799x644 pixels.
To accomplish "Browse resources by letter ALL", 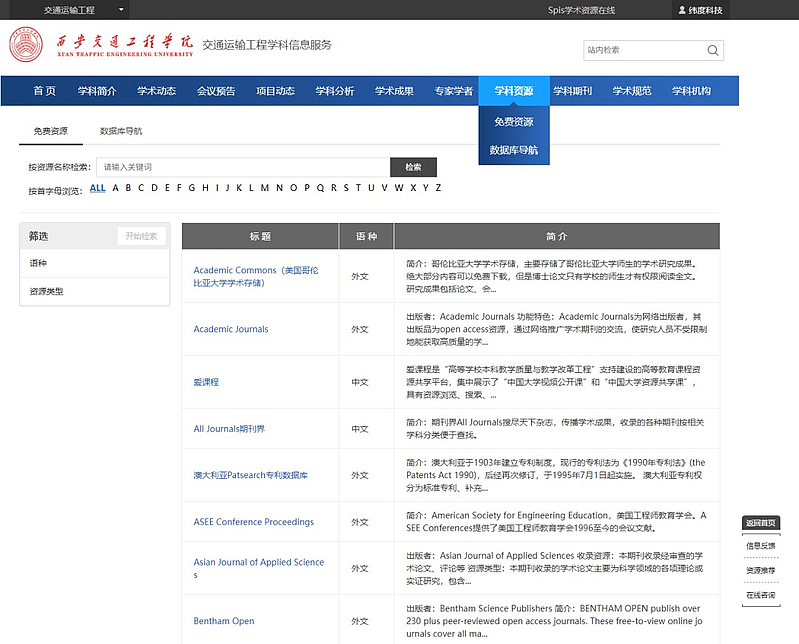I will tap(97, 188).
